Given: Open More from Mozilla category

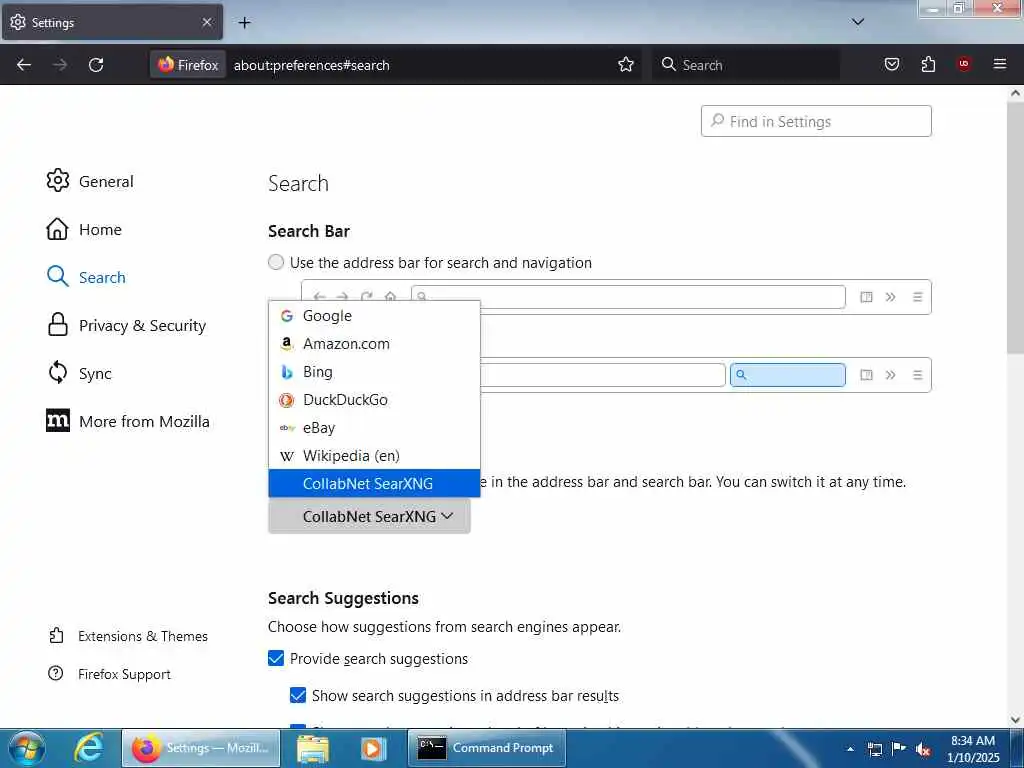Looking at the screenshot, I should (128, 421).
